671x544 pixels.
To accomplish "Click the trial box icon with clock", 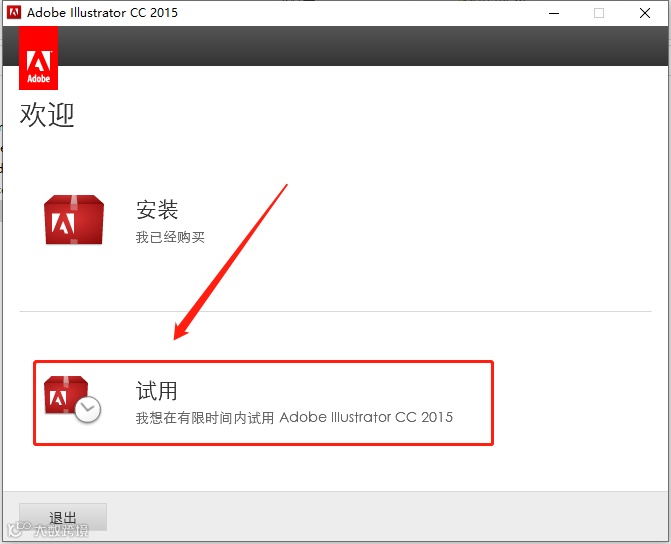I will click(72, 398).
